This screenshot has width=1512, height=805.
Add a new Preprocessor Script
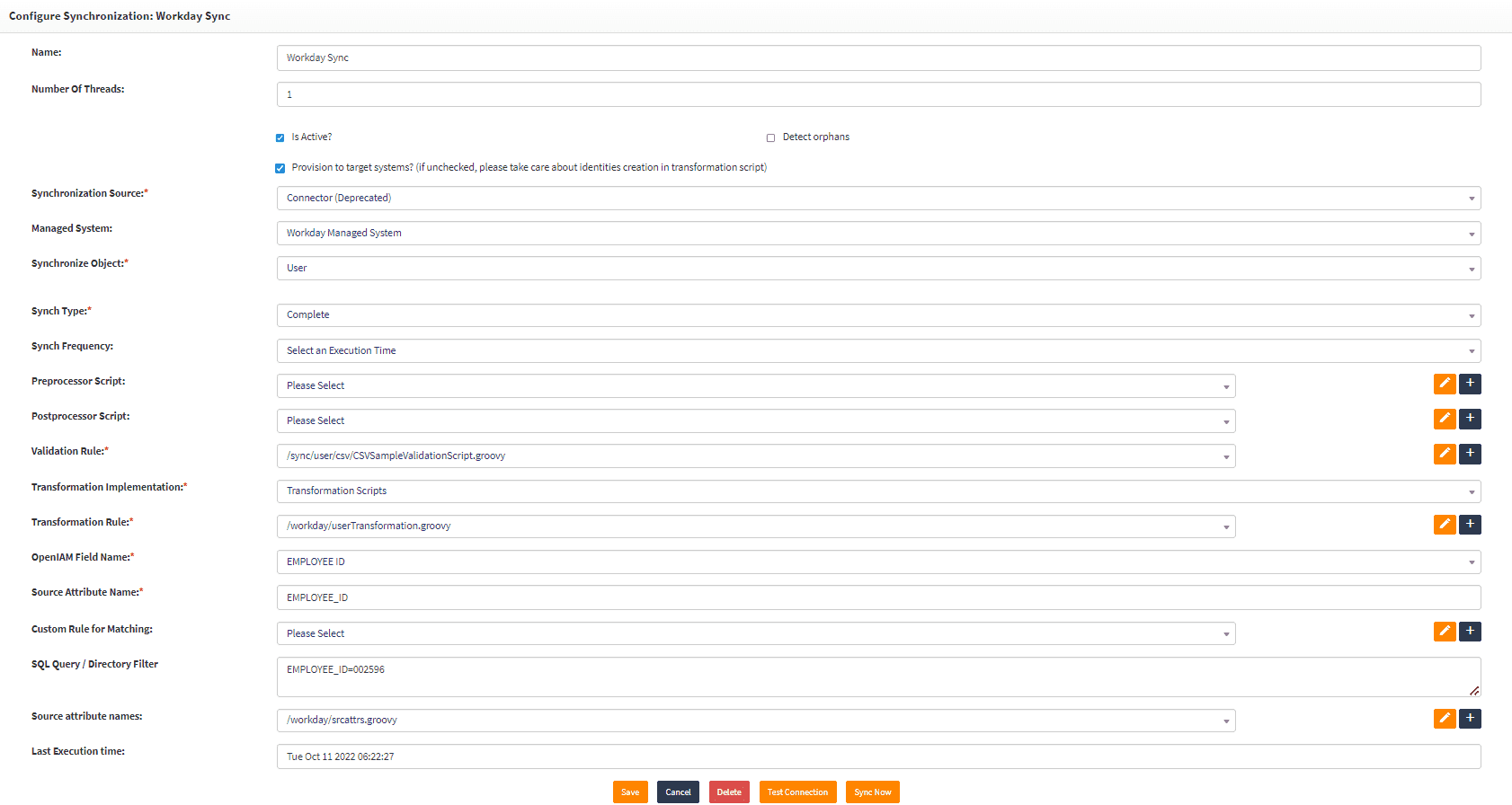coord(1470,384)
